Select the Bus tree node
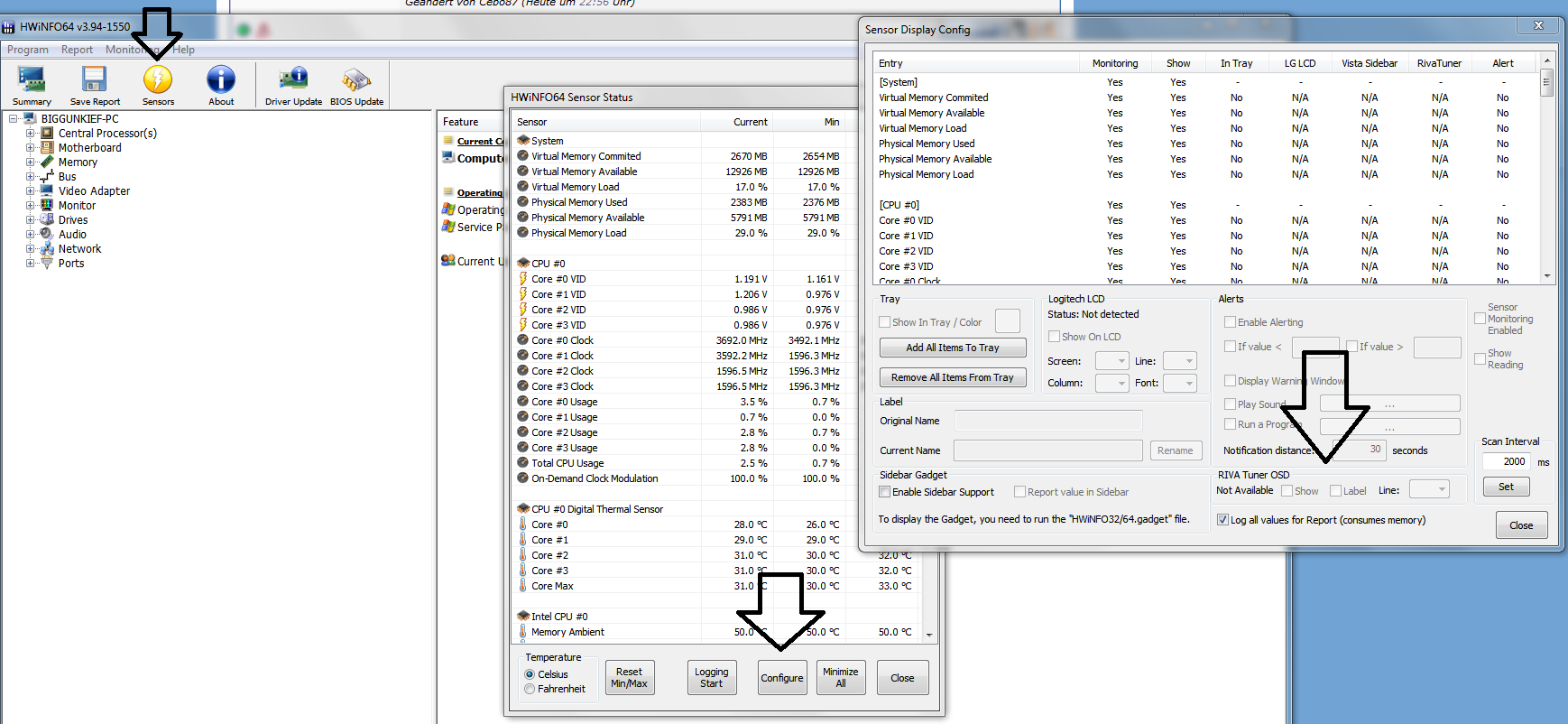The image size is (1568, 724). [67, 177]
